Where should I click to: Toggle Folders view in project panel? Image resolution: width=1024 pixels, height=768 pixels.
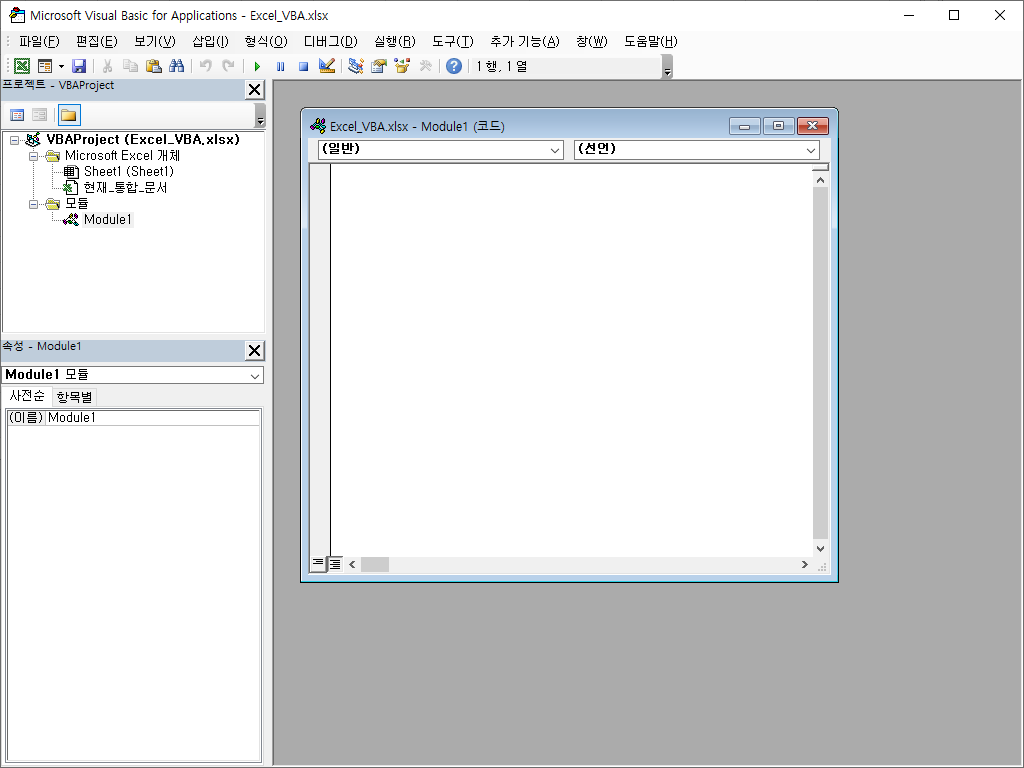[x=69, y=115]
